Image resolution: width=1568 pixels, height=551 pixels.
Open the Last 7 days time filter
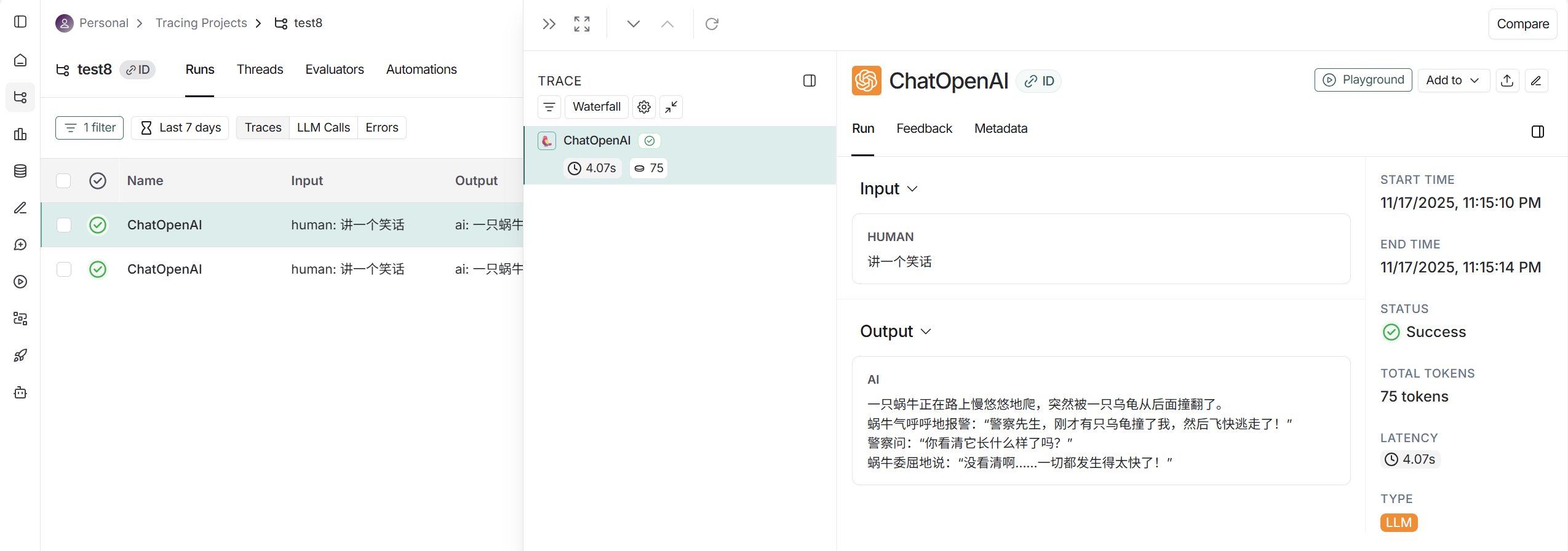pos(180,128)
